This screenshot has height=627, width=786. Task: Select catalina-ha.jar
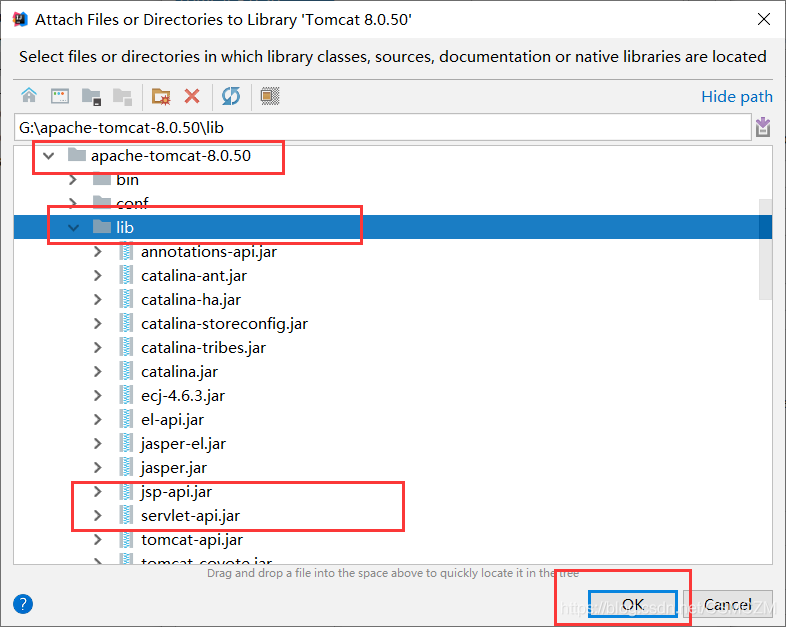pyautogui.click(x=190, y=300)
